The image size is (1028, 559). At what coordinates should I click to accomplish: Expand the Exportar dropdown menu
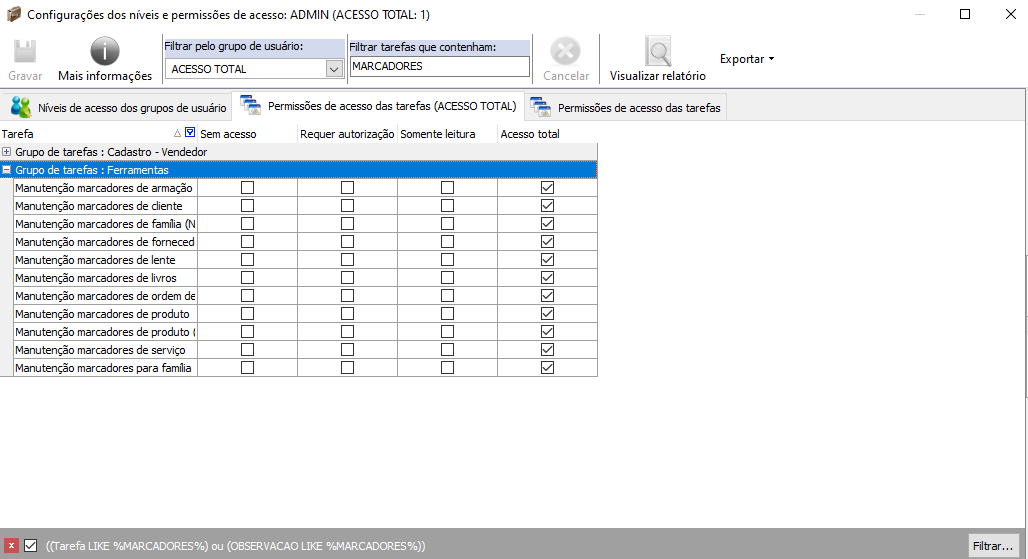747,59
